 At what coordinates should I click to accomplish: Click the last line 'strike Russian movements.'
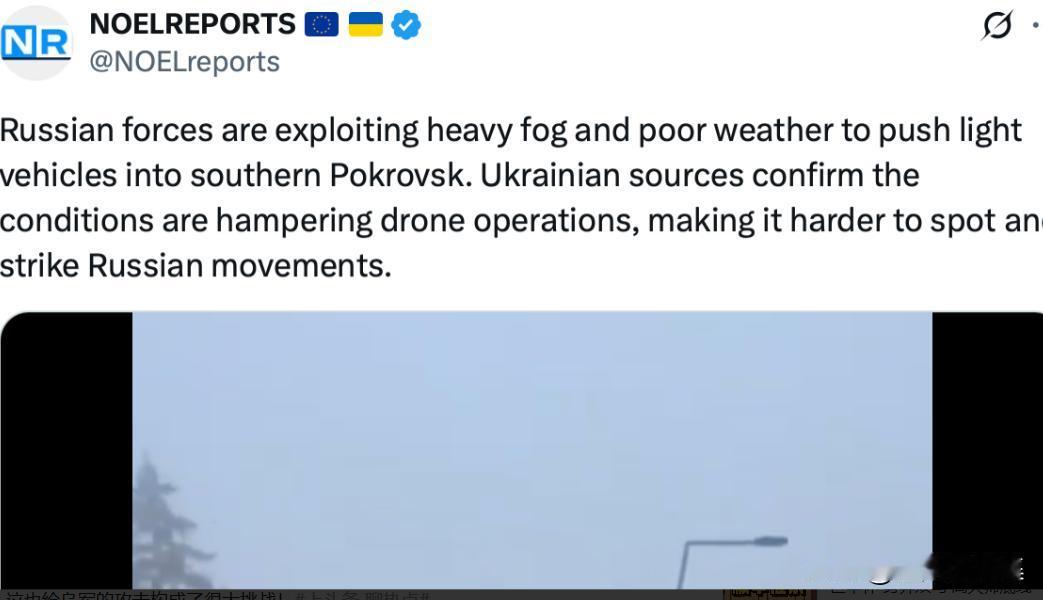pos(196,266)
